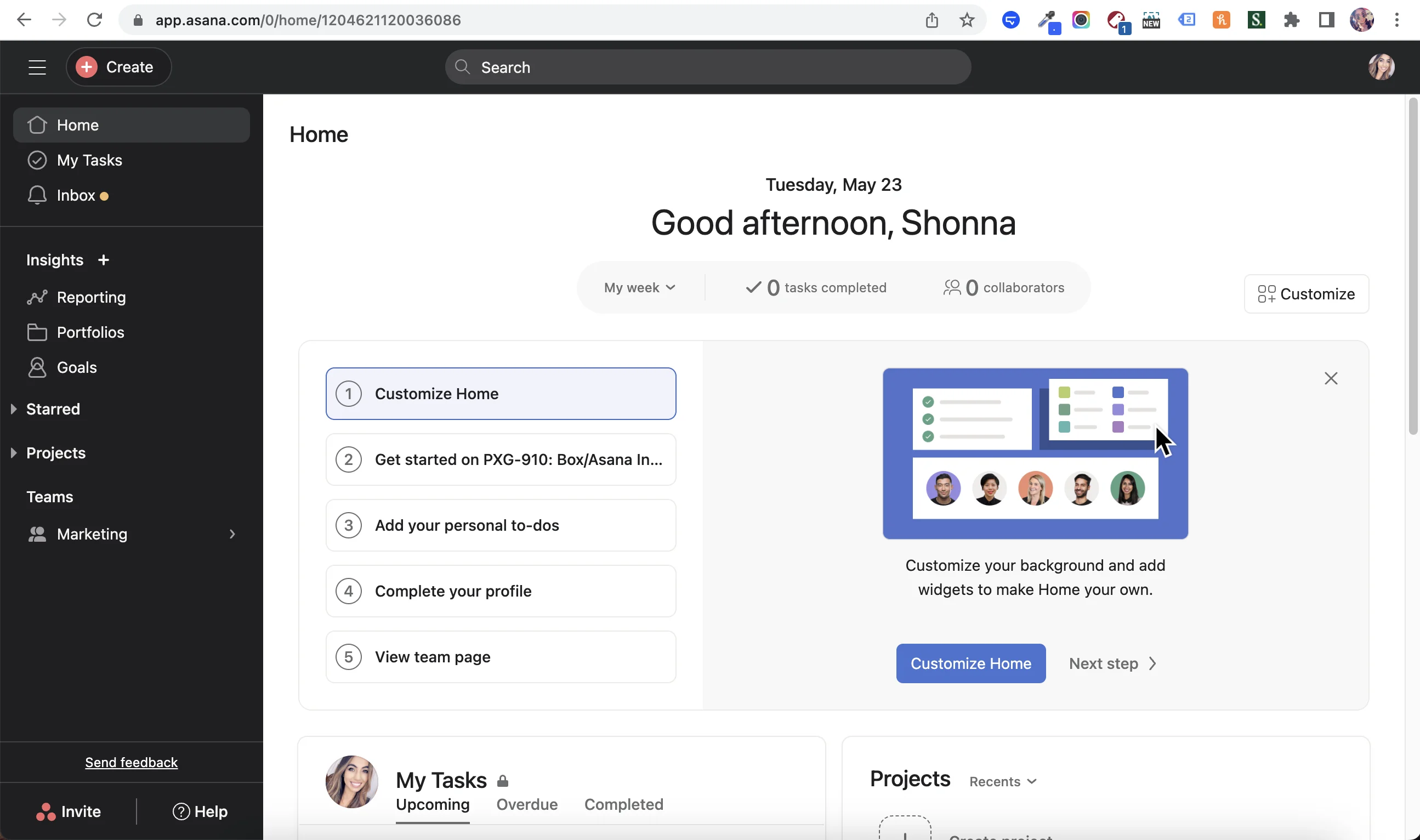Click Next step link
The height and width of the screenshot is (840, 1420).
[x=1114, y=663]
